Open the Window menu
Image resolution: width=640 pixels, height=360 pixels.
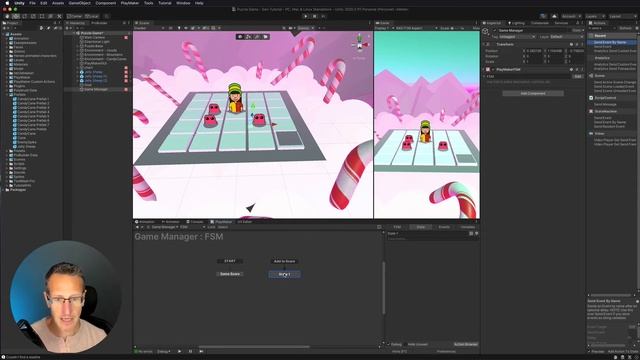(x=183, y=3)
